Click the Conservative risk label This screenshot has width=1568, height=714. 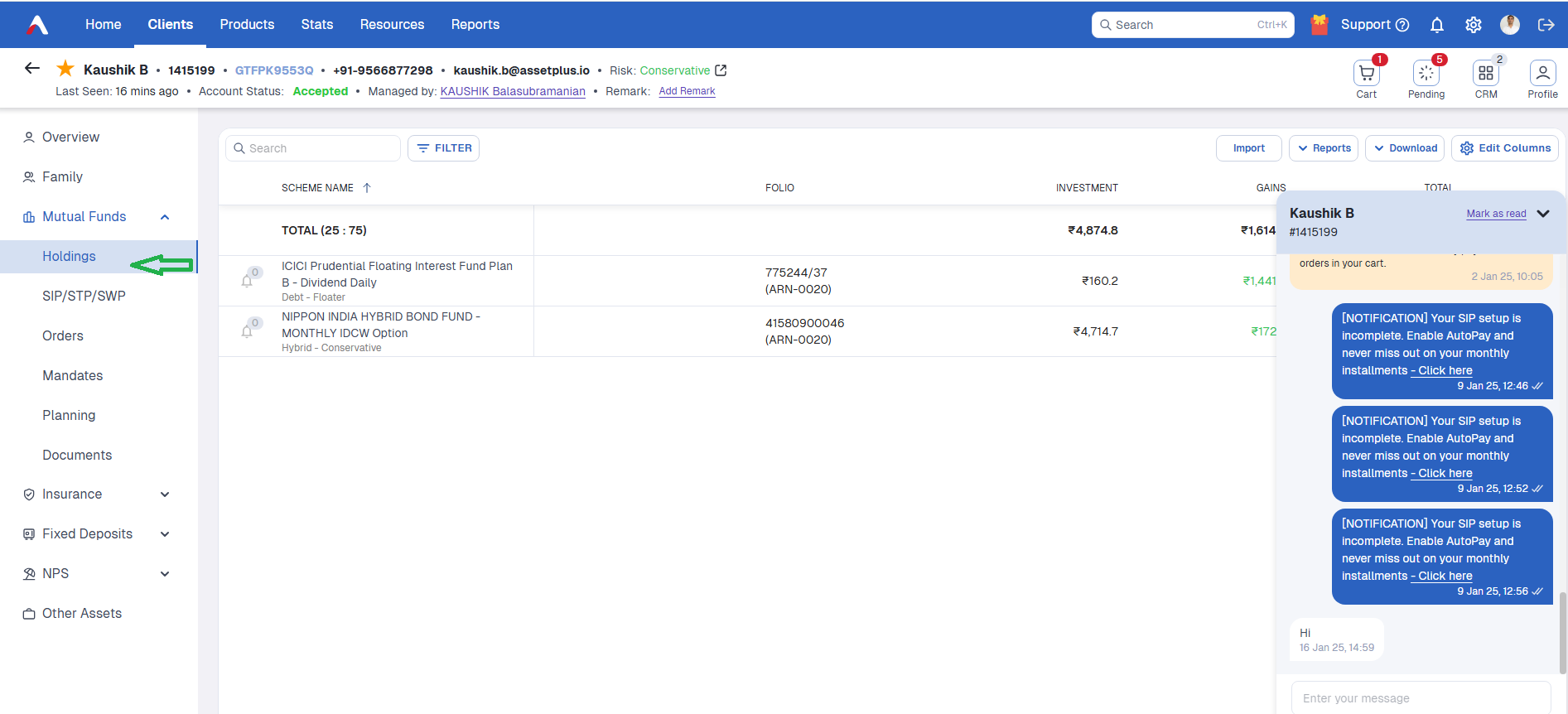pyautogui.click(x=674, y=70)
